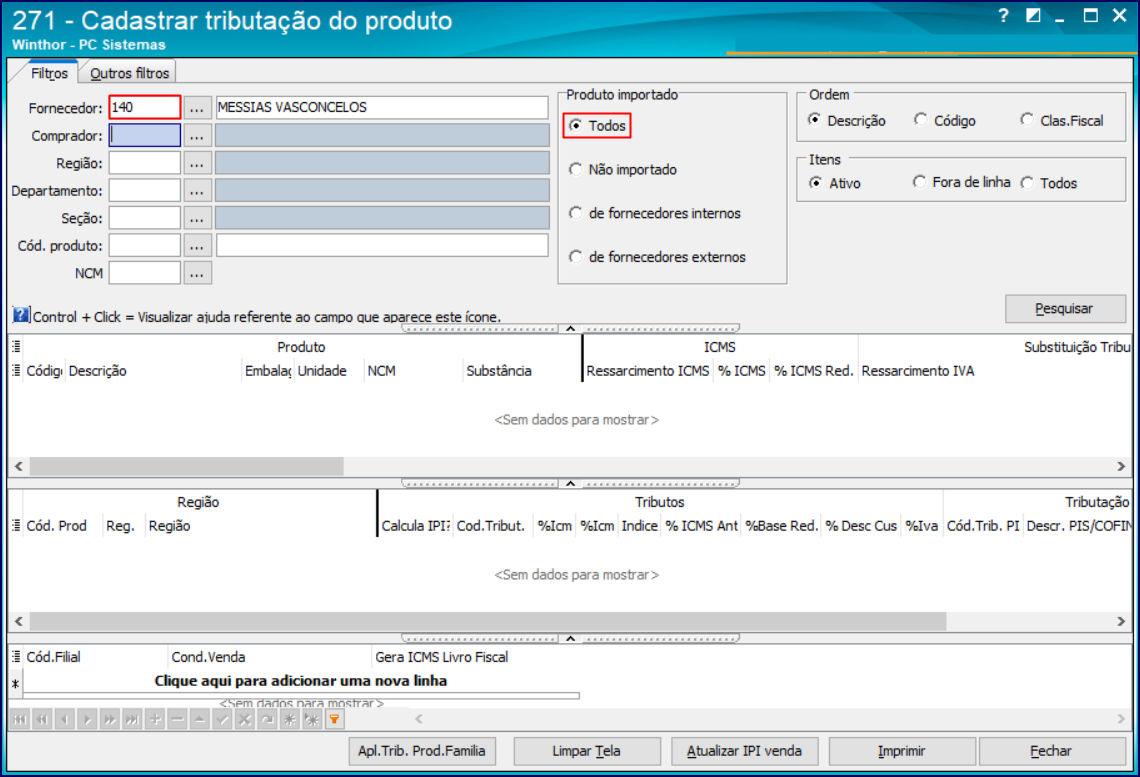Screen dimensions: 1140x777
Task: Refresh data navigator icon
Action: click(x=268, y=720)
